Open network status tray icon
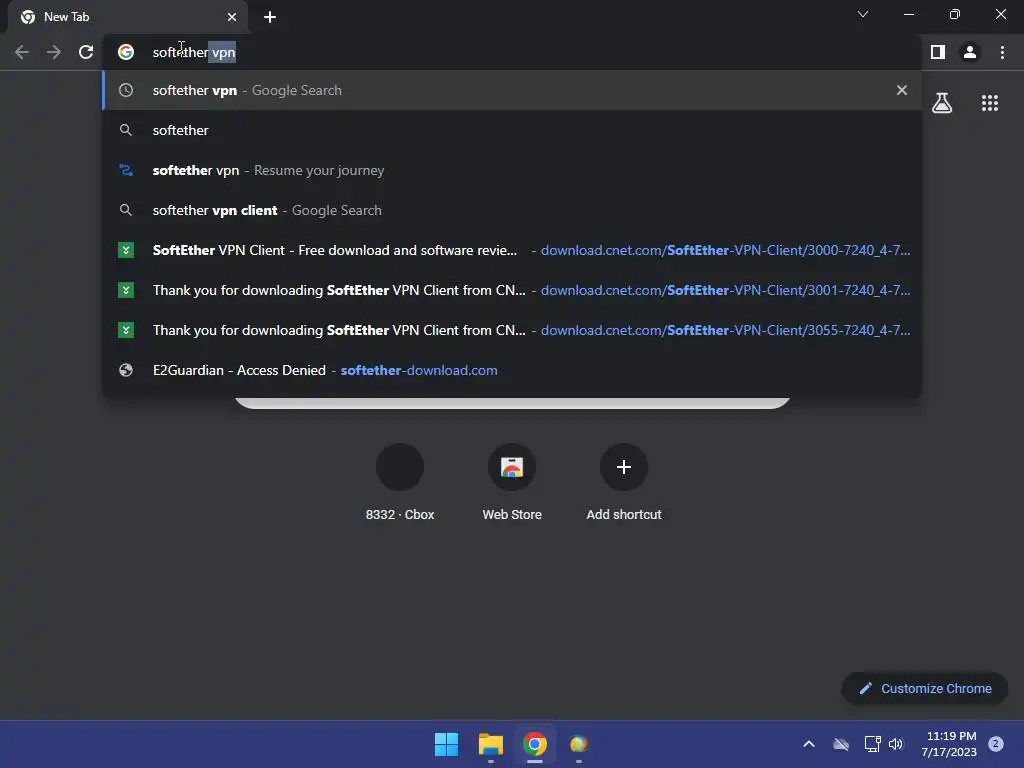The width and height of the screenshot is (1024, 768). (872, 744)
